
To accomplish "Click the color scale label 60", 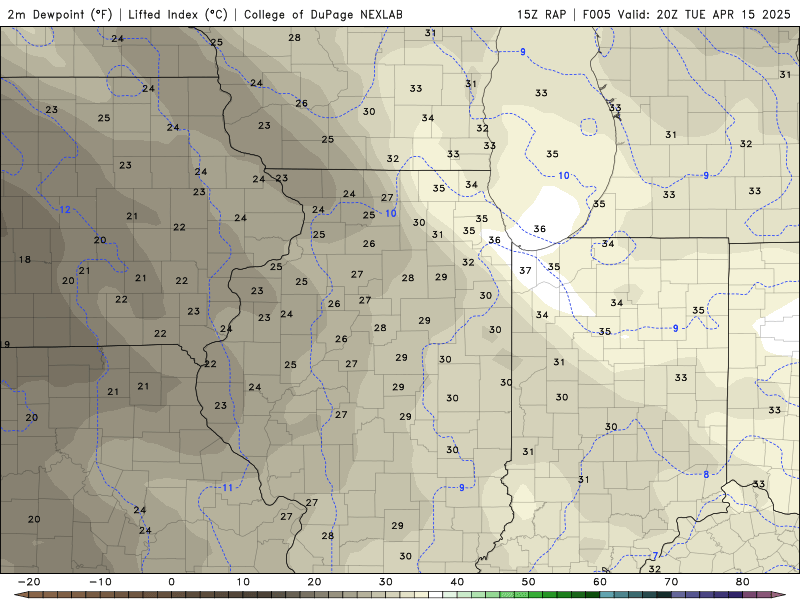I will point(600,582).
